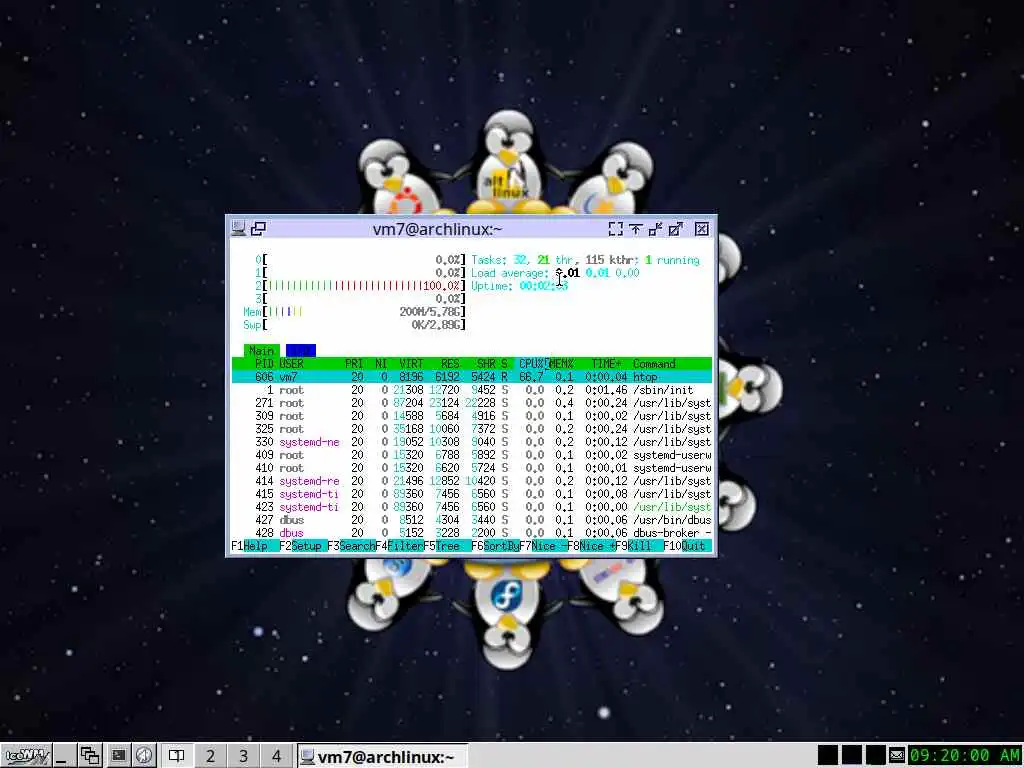Select the htop process row PID 606
The width and height of the screenshot is (1024, 768).
(x=472, y=377)
